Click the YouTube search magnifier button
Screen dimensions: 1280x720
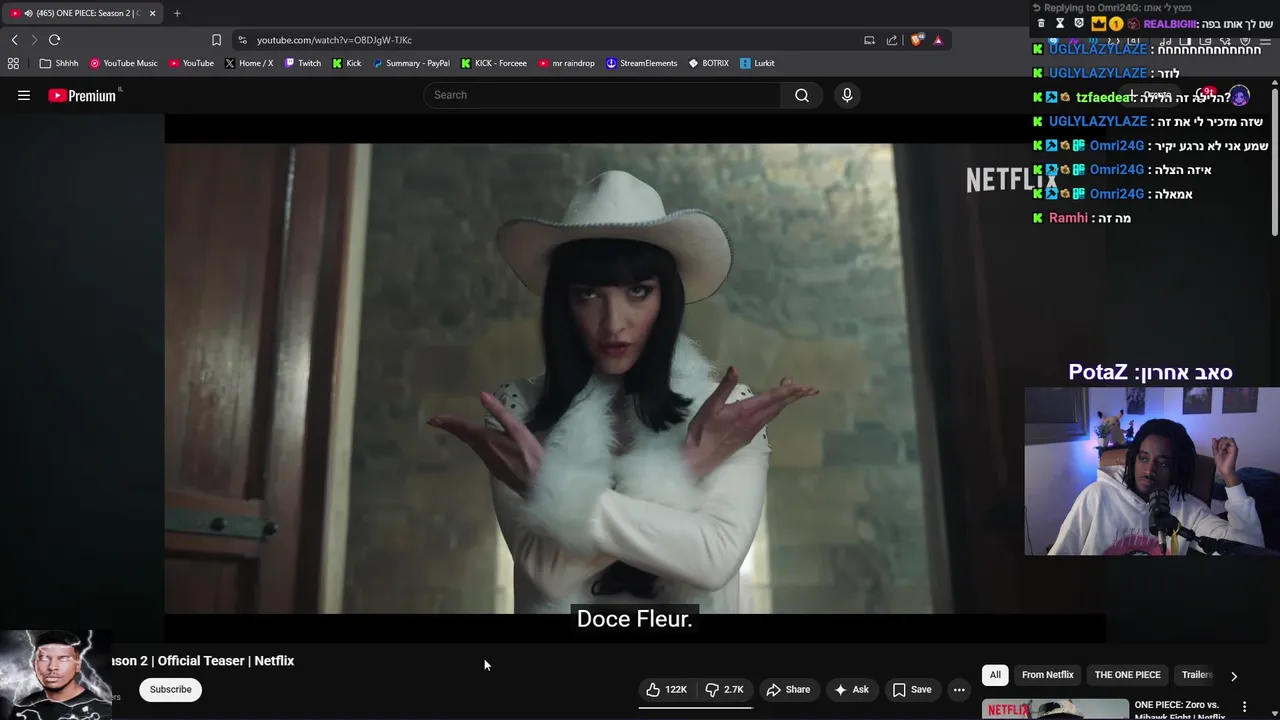pos(802,95)
